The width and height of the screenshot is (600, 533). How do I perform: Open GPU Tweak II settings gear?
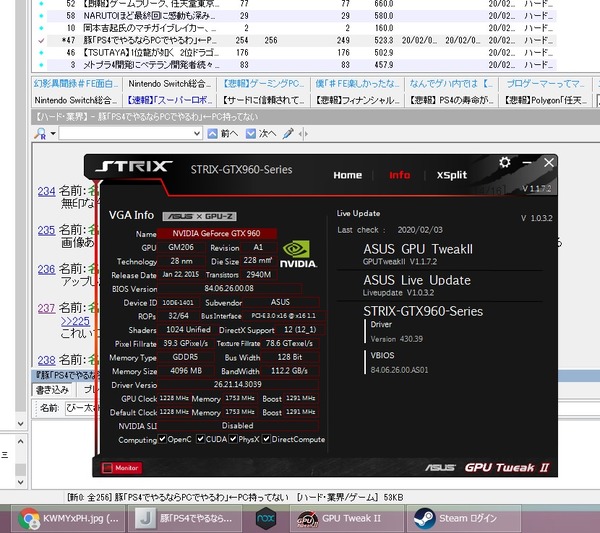(505, 162)
